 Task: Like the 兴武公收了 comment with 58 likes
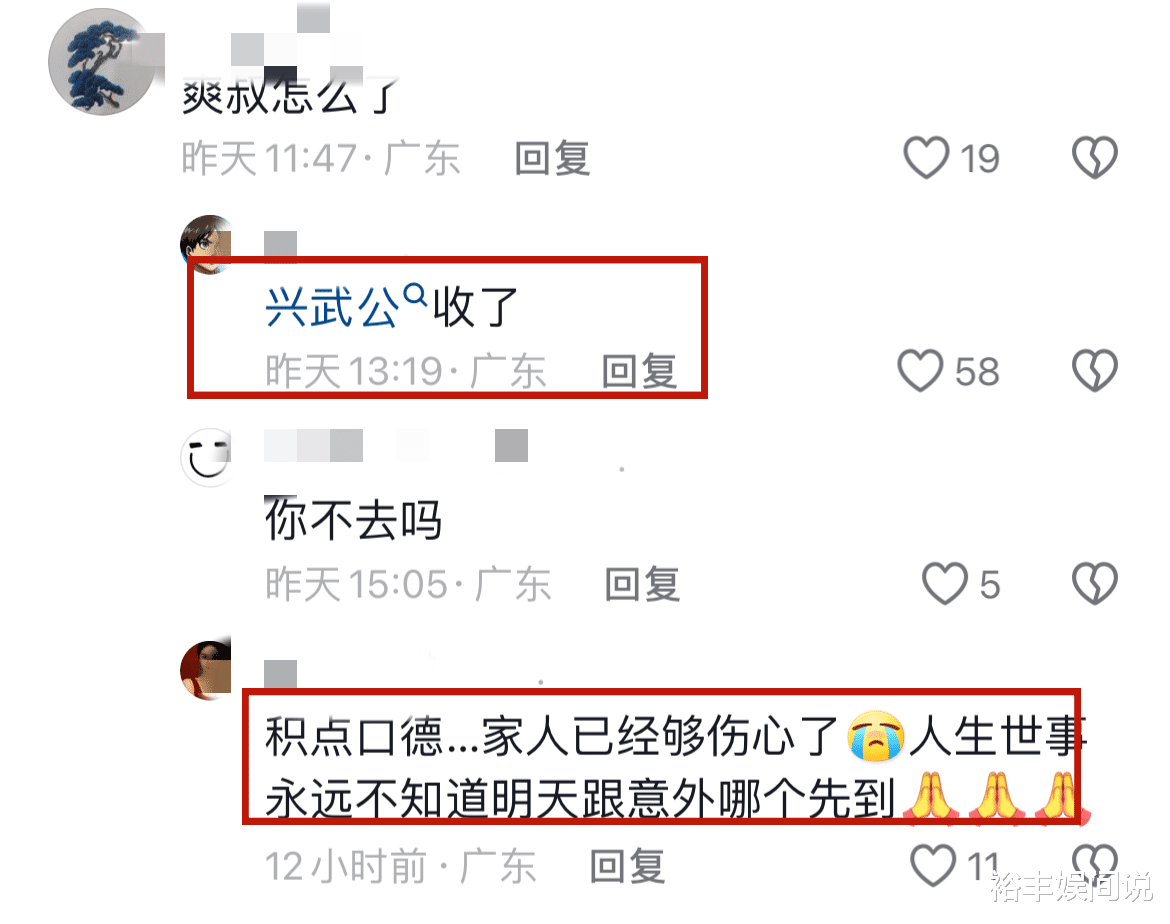pyautogui.click(x=920, y=370)
